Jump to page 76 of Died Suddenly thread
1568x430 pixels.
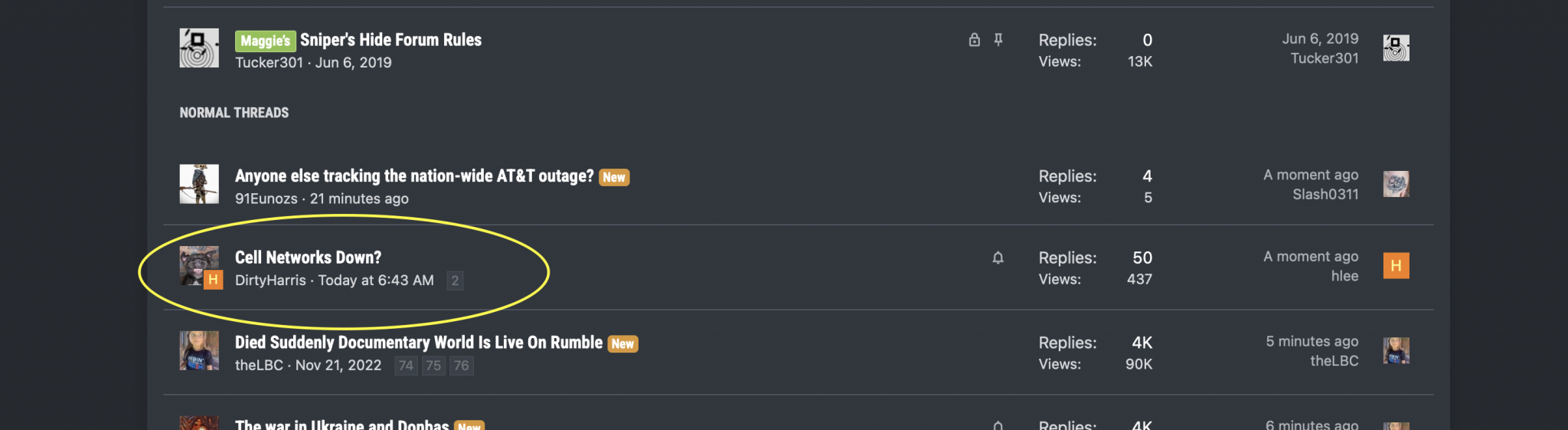click(461, 366)
